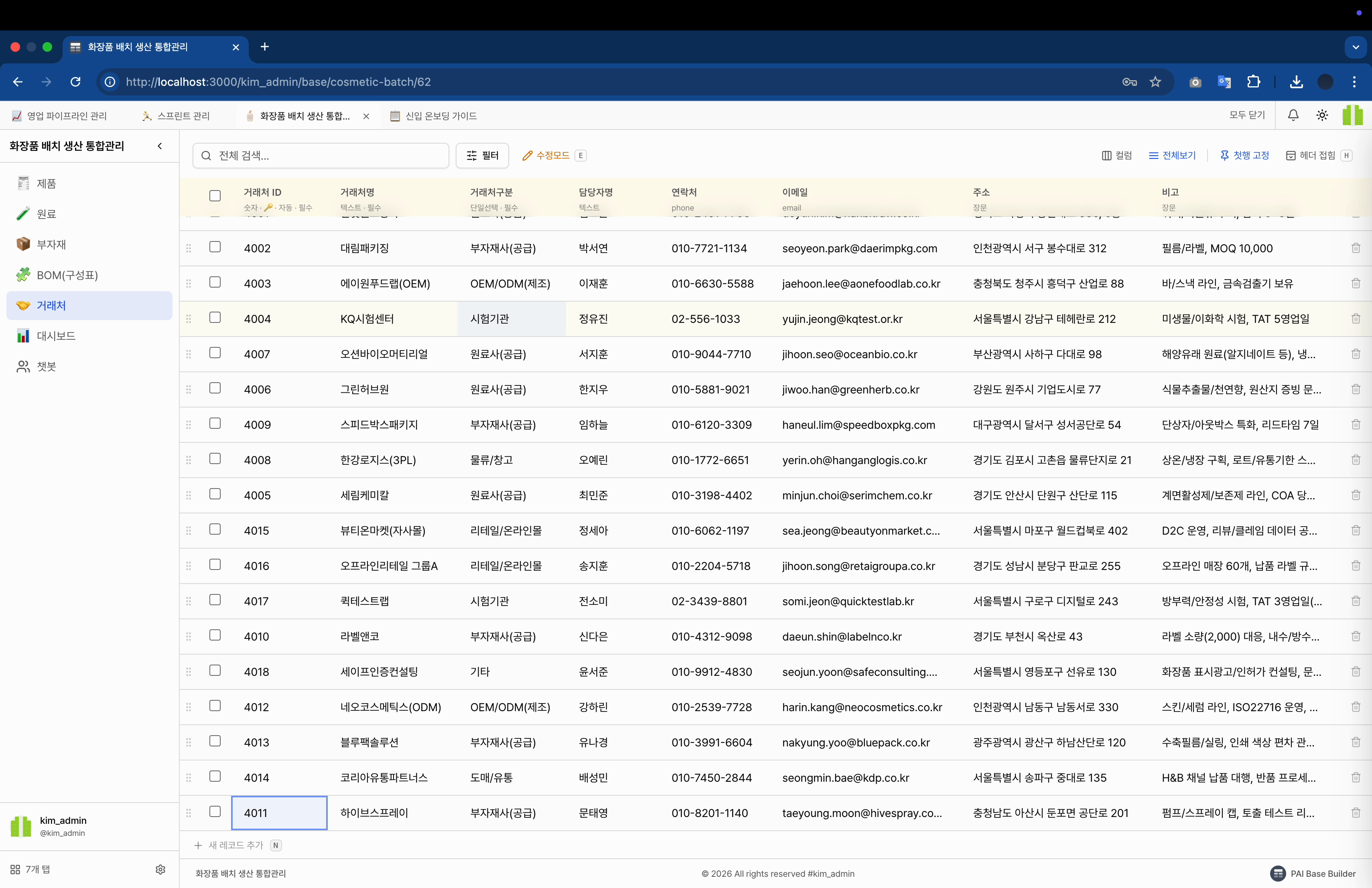This screenshot has height=888, width=1372.
Task: Delete row 4004 with the trash icon
Action: (1355, 319)
